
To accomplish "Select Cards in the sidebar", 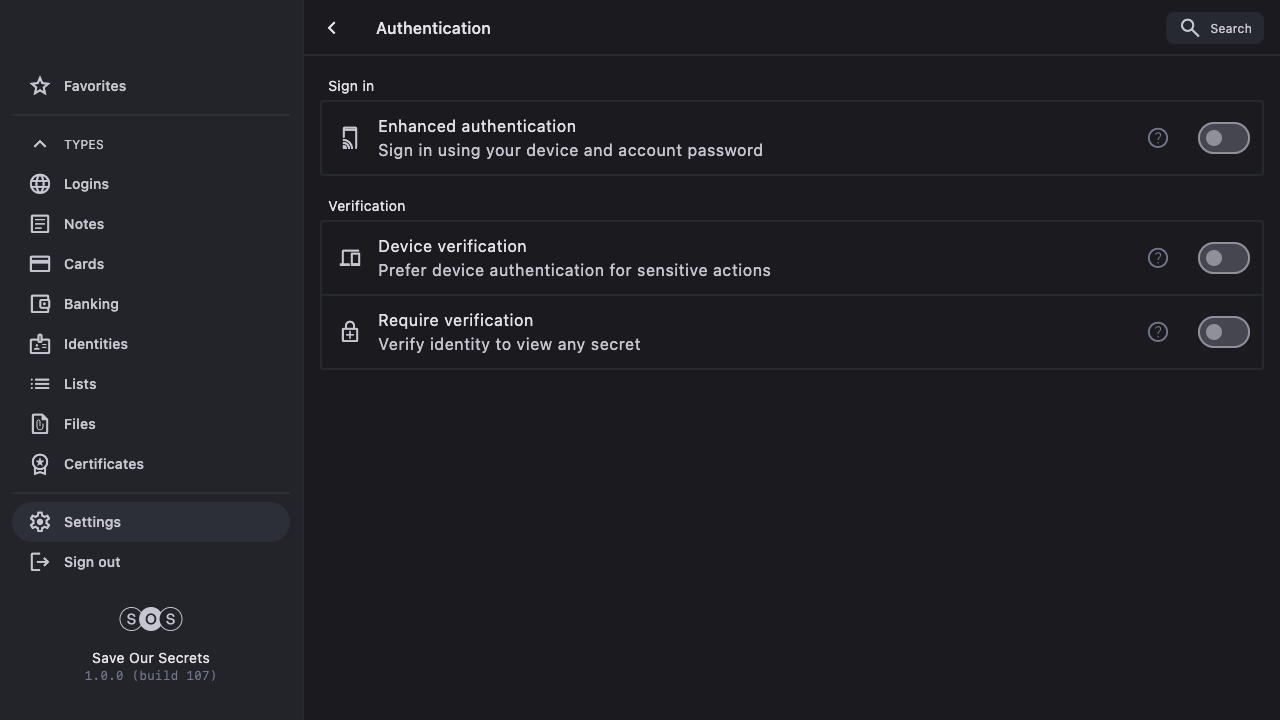I will tap(84, 264).
